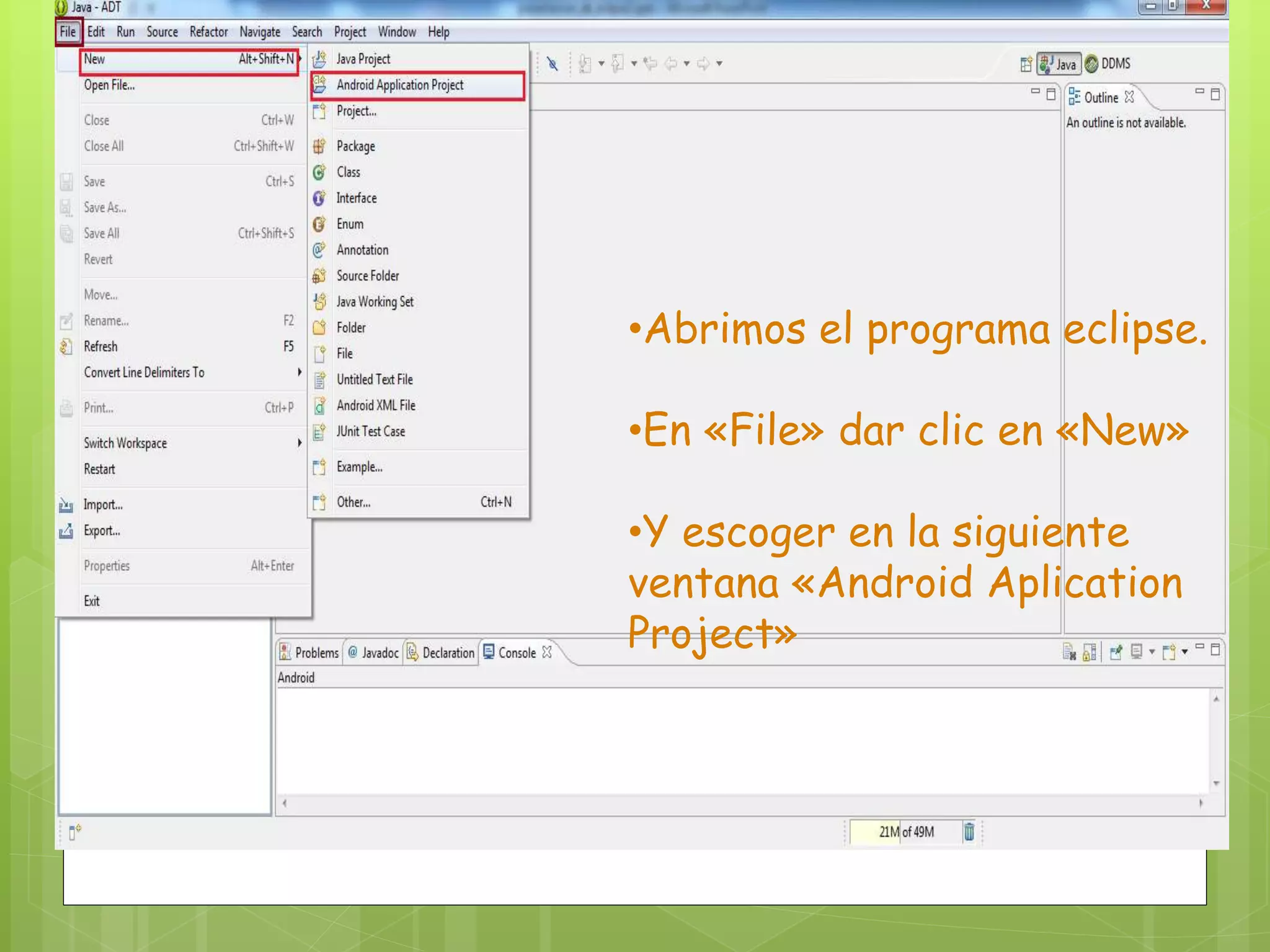Viewport: 1270px width, 952px height.
Task: Open the back navigation history dropdown arrow
Action: pyautogui.click(x=686, y=64)
